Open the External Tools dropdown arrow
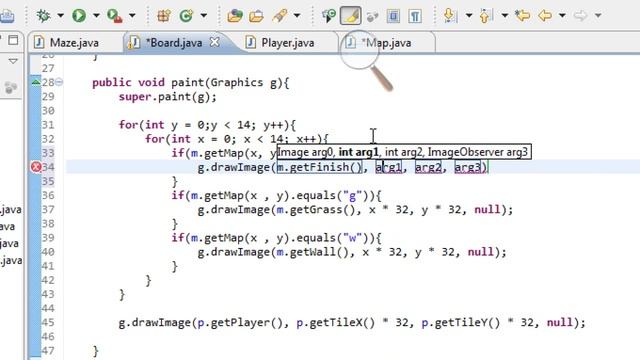The height and width of the screenshot is (360, 640). [132, 16]
